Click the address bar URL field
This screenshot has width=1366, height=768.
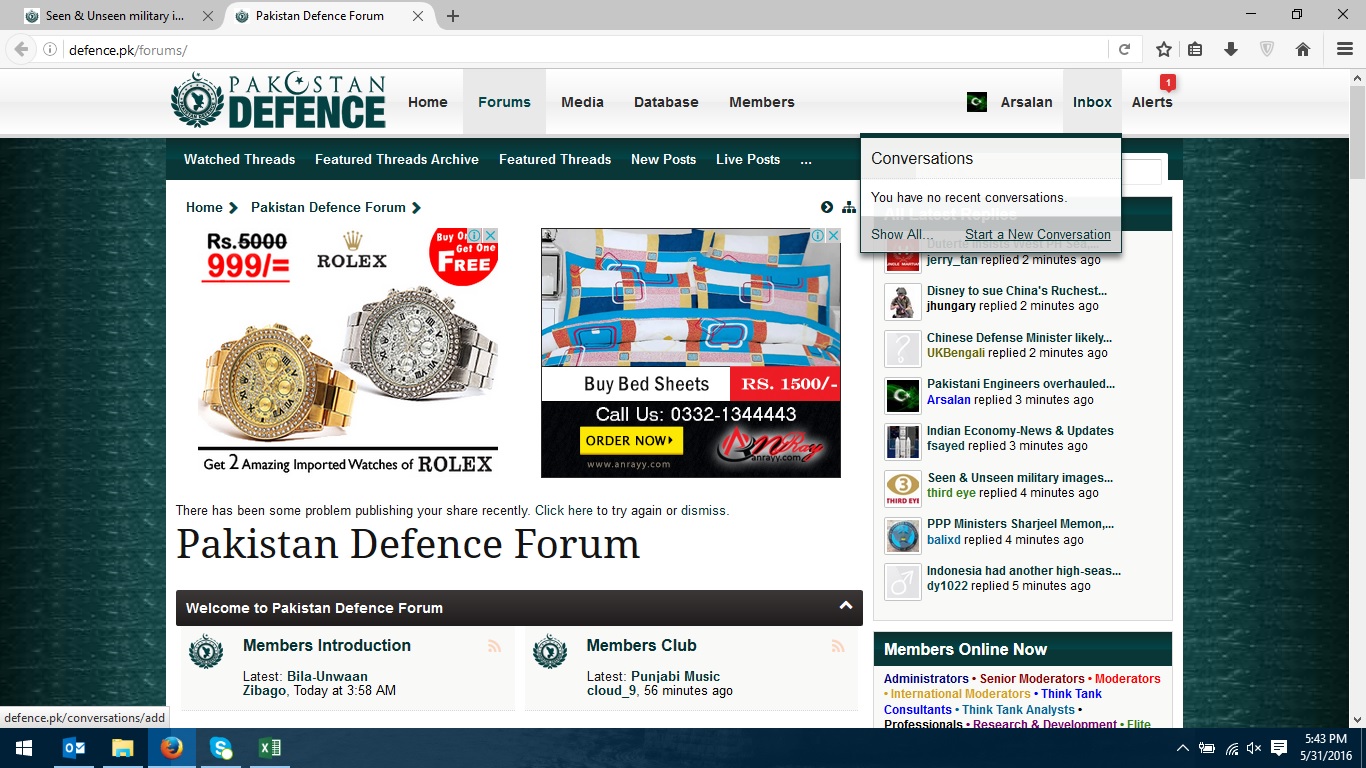click(585, 50)
